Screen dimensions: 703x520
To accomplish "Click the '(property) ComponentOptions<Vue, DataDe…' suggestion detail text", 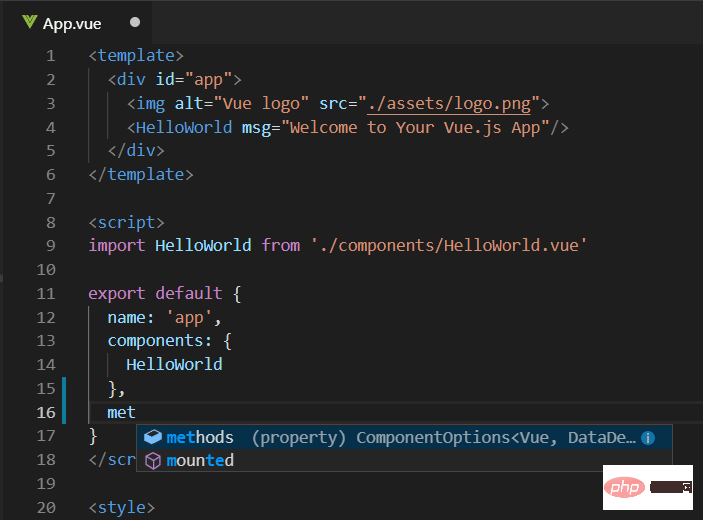I will pos(443,438).
